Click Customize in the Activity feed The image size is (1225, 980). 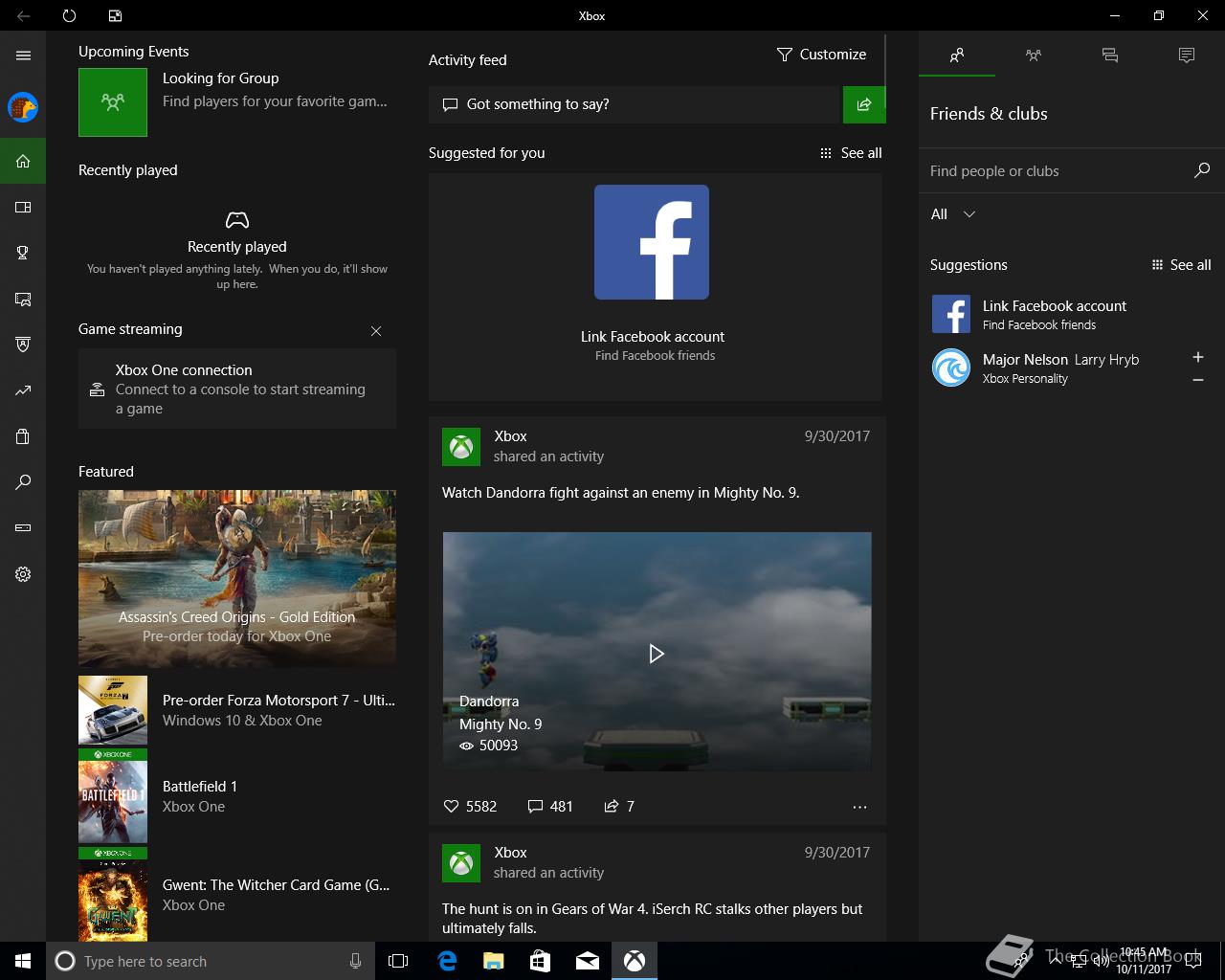coord(821,55)
